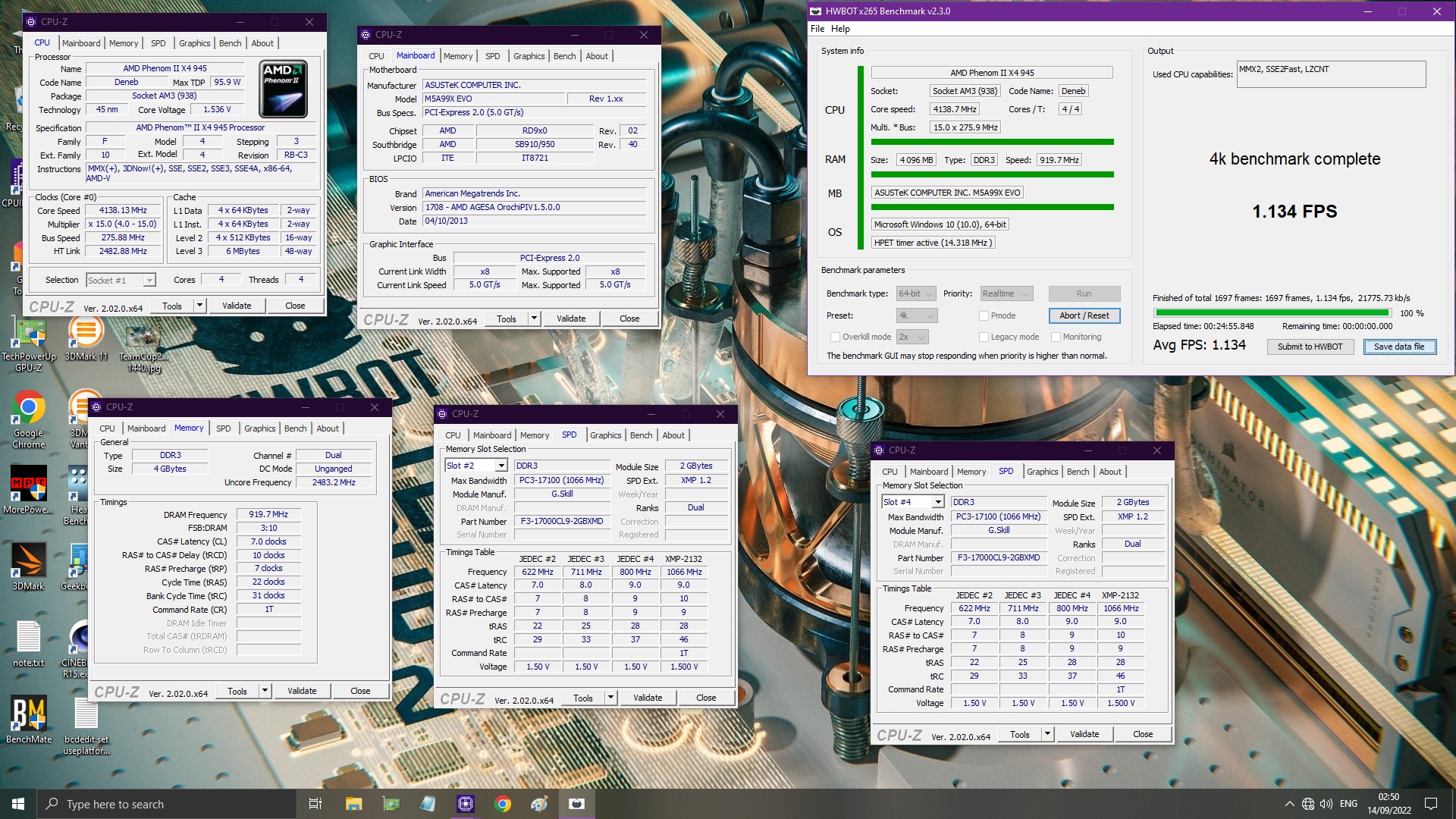The image size is (1456, 819).
Task: Open About tab in Slot #4 CPU-Z window
Action: (1110, 472)
